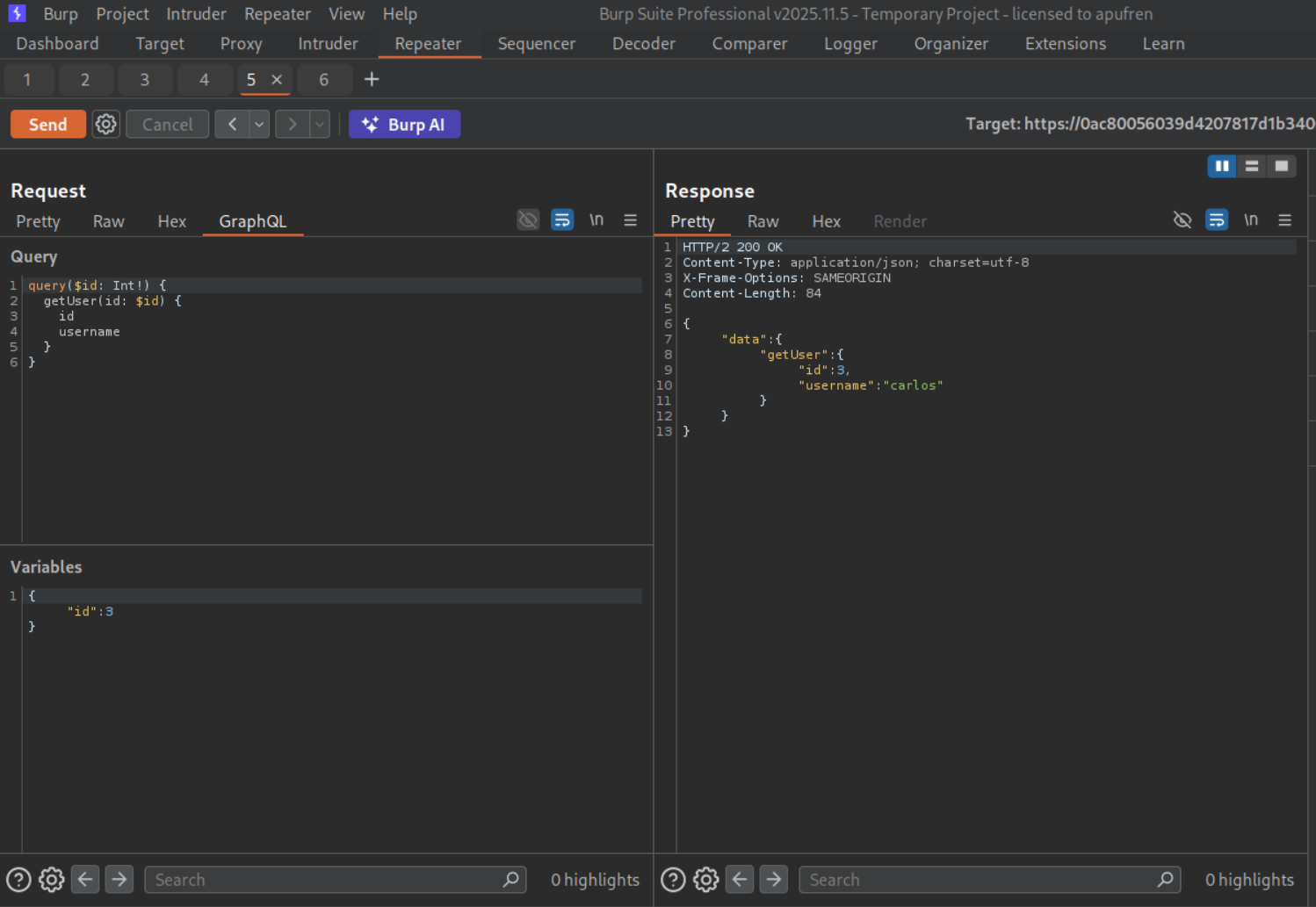Switch Request view to Raw tab
The height and width of the screenshot is (907, 1316).
pyautogui.click(x=108, y=221)
